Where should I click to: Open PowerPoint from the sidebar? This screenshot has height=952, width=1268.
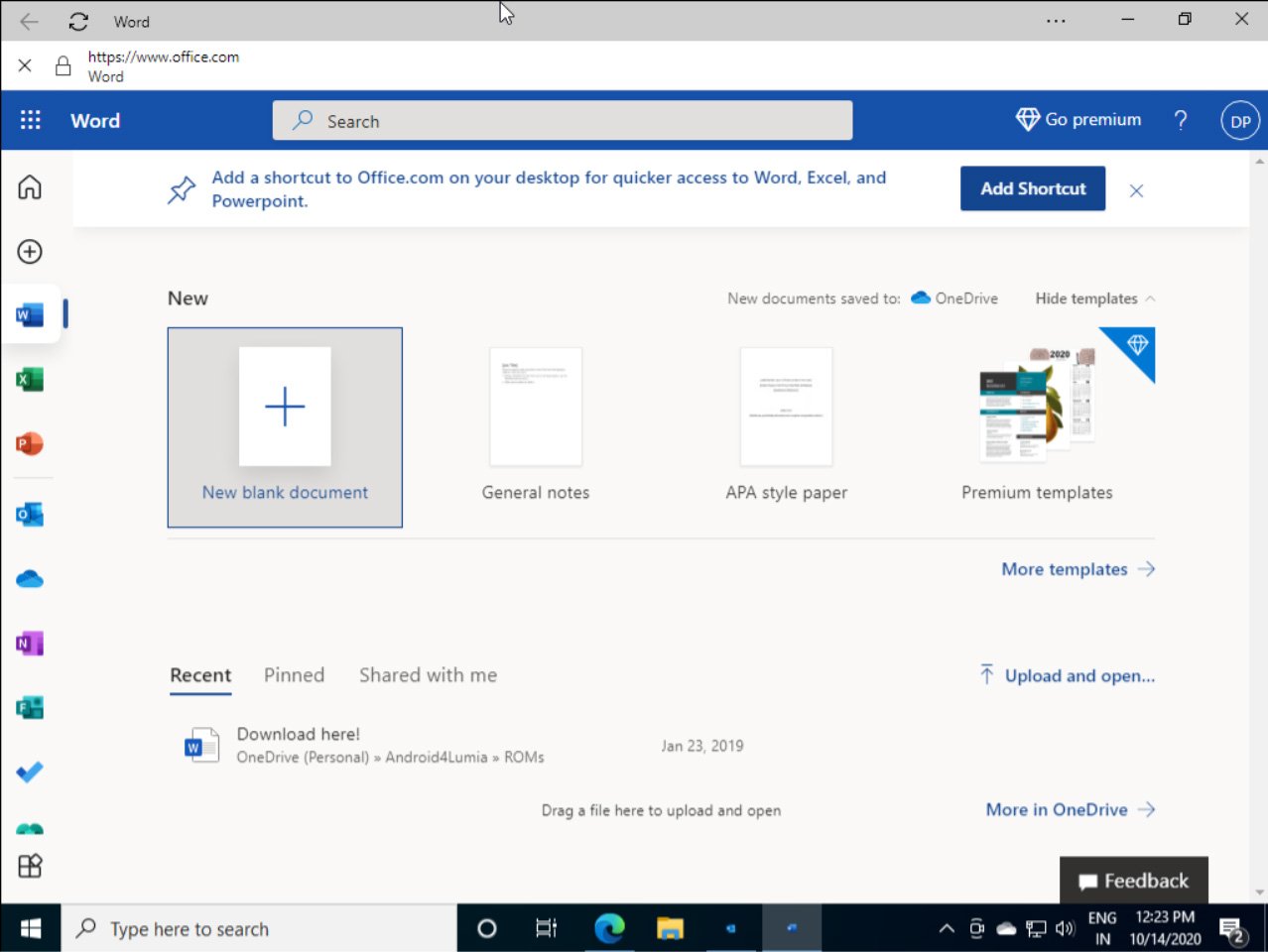pyautogui.click(x=30, y=443)
